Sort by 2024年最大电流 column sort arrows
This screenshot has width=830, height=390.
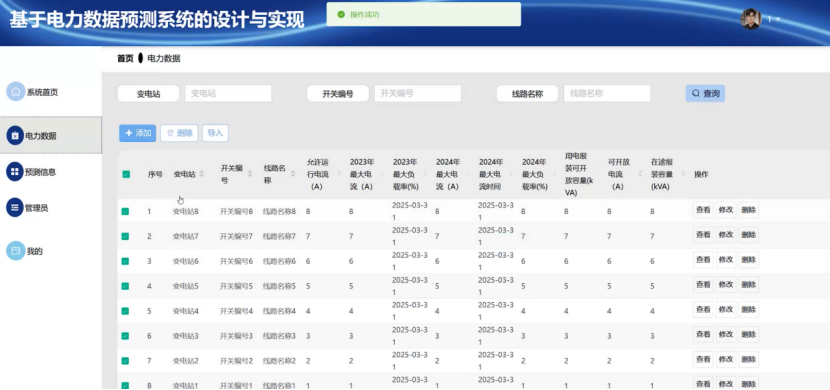tap(469, 174)
